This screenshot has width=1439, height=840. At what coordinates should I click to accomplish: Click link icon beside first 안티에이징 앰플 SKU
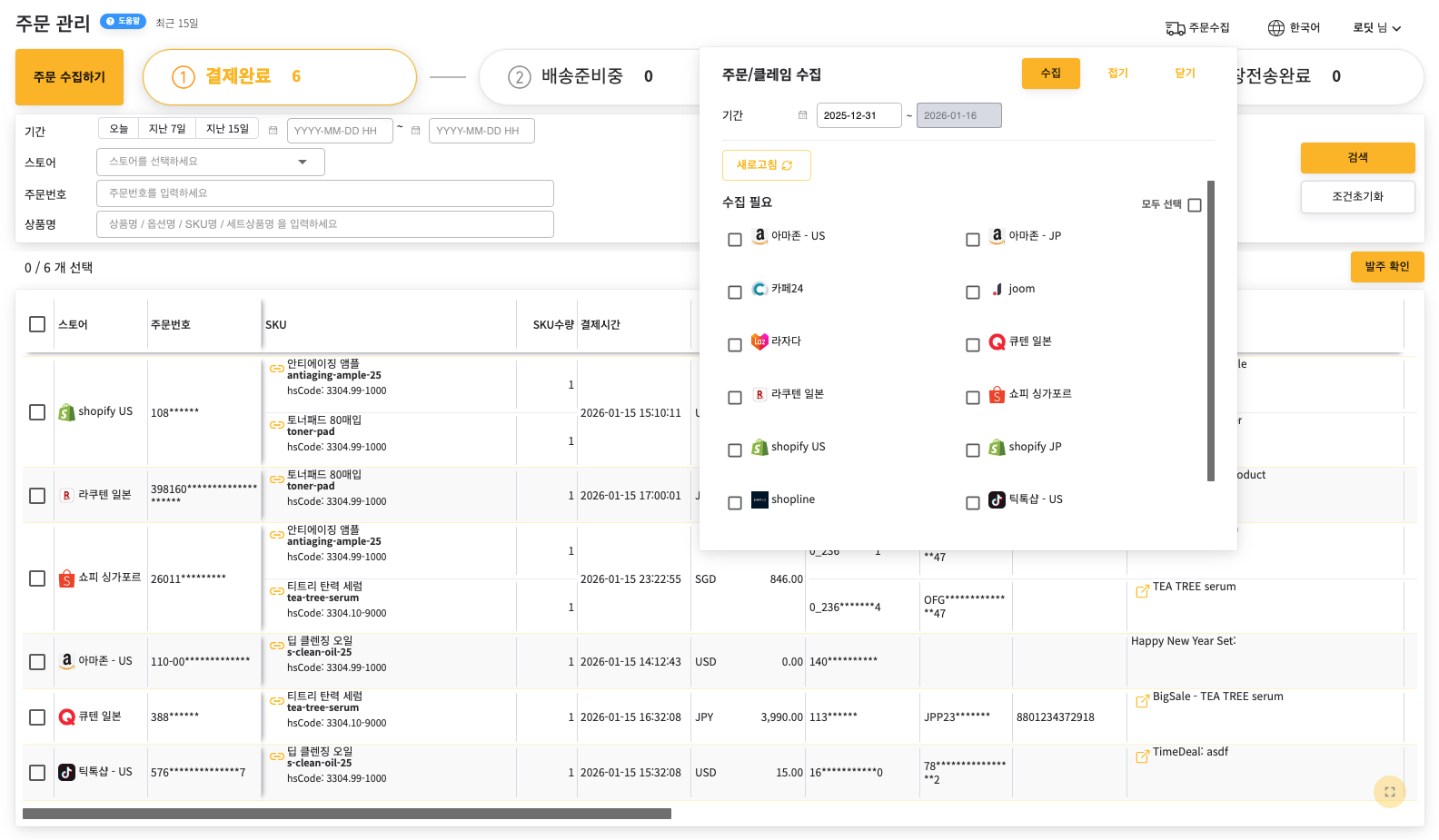[x=277, y=369]
